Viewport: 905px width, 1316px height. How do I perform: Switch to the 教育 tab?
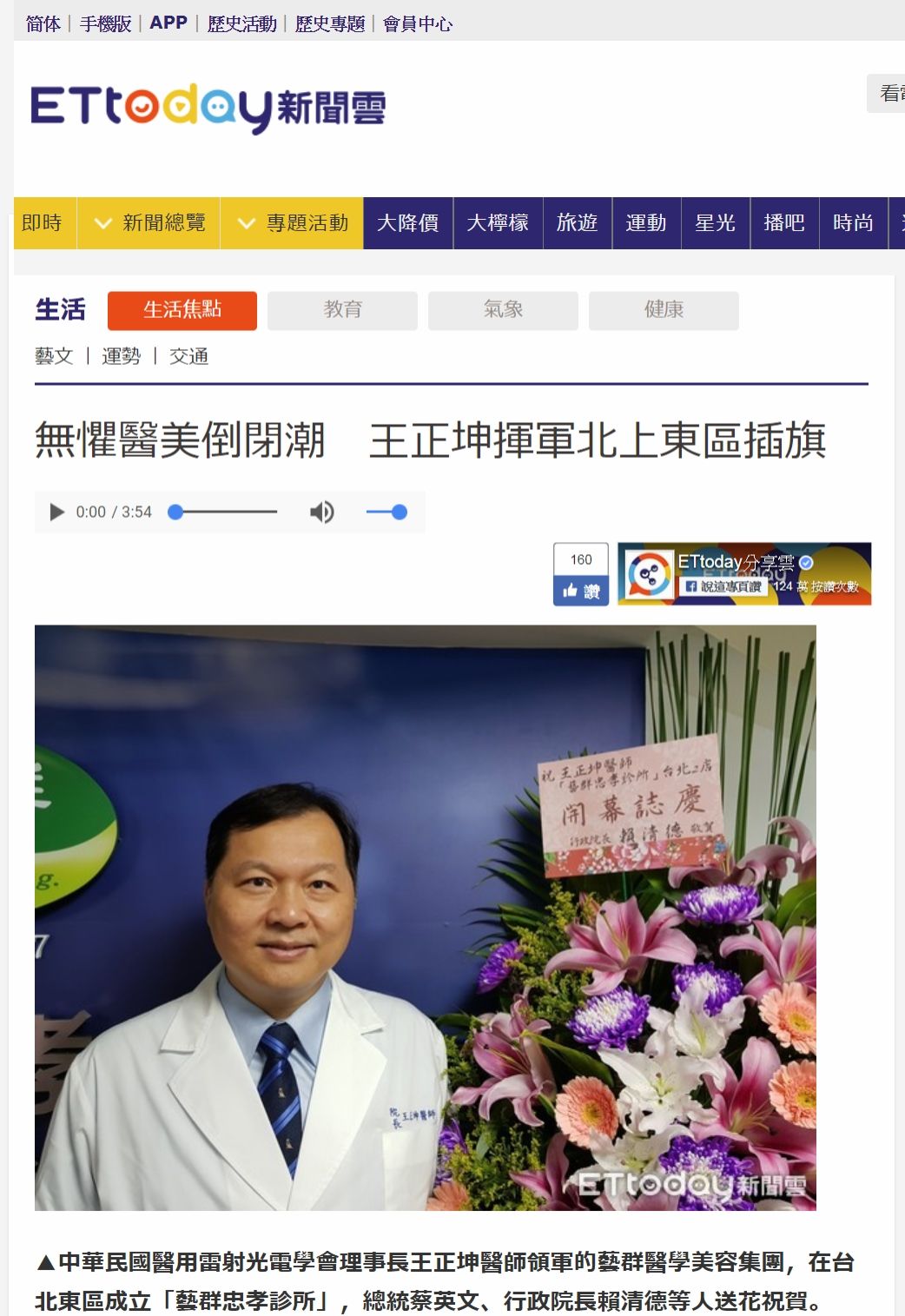pos(342,310)
